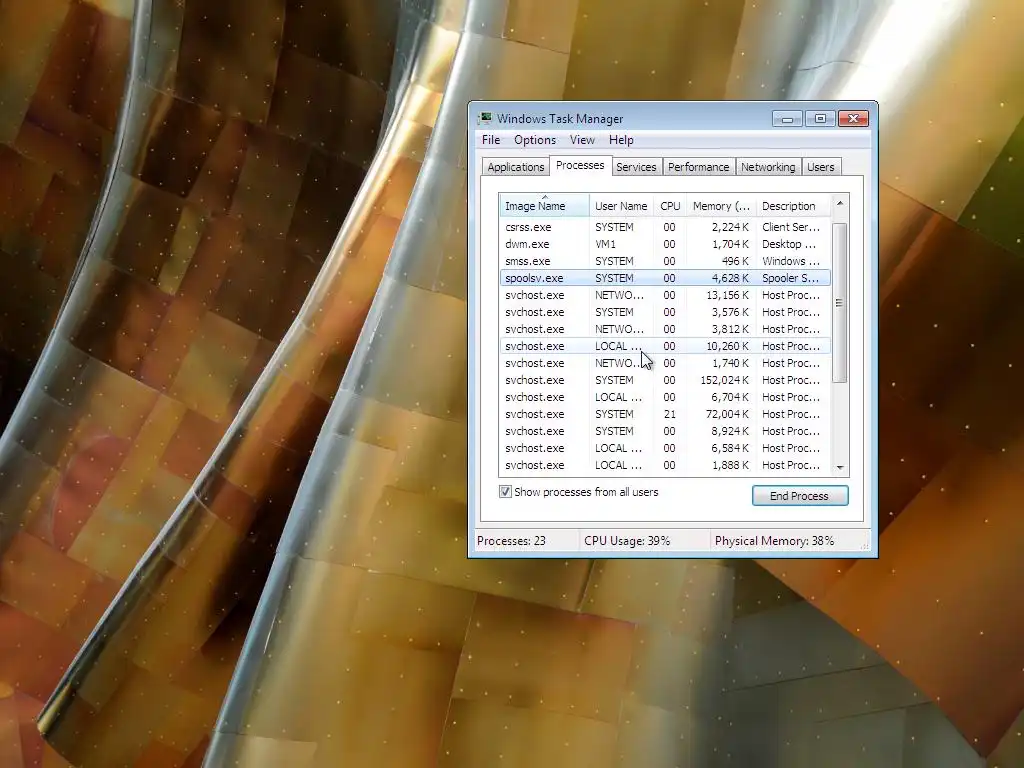Minimize the Task Manager window
Image resolution: width=1024 pixels, height=768 pixels.
coord(788,118)
